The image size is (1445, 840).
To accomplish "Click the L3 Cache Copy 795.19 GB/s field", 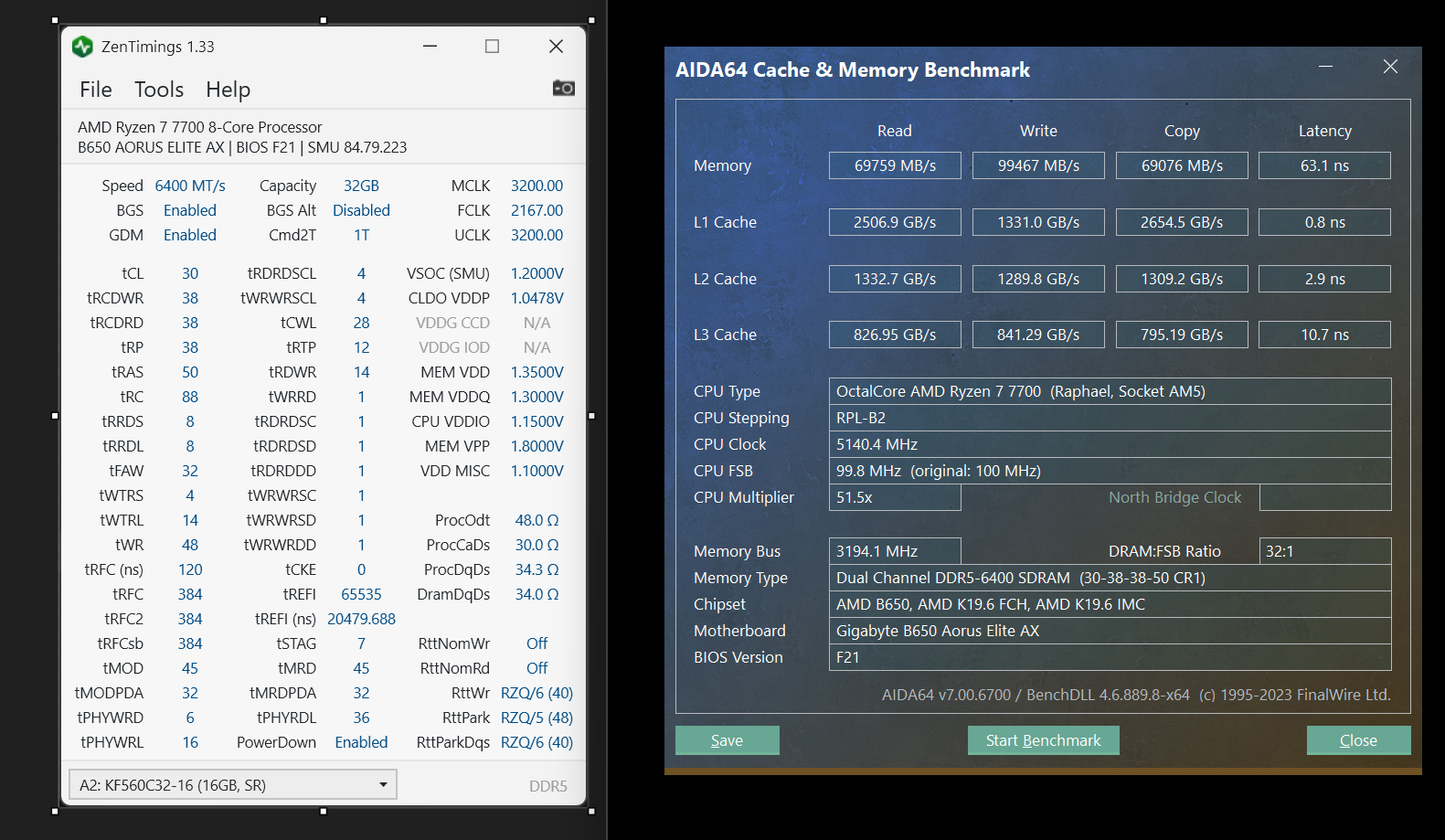I will (x=1182, y=335).
